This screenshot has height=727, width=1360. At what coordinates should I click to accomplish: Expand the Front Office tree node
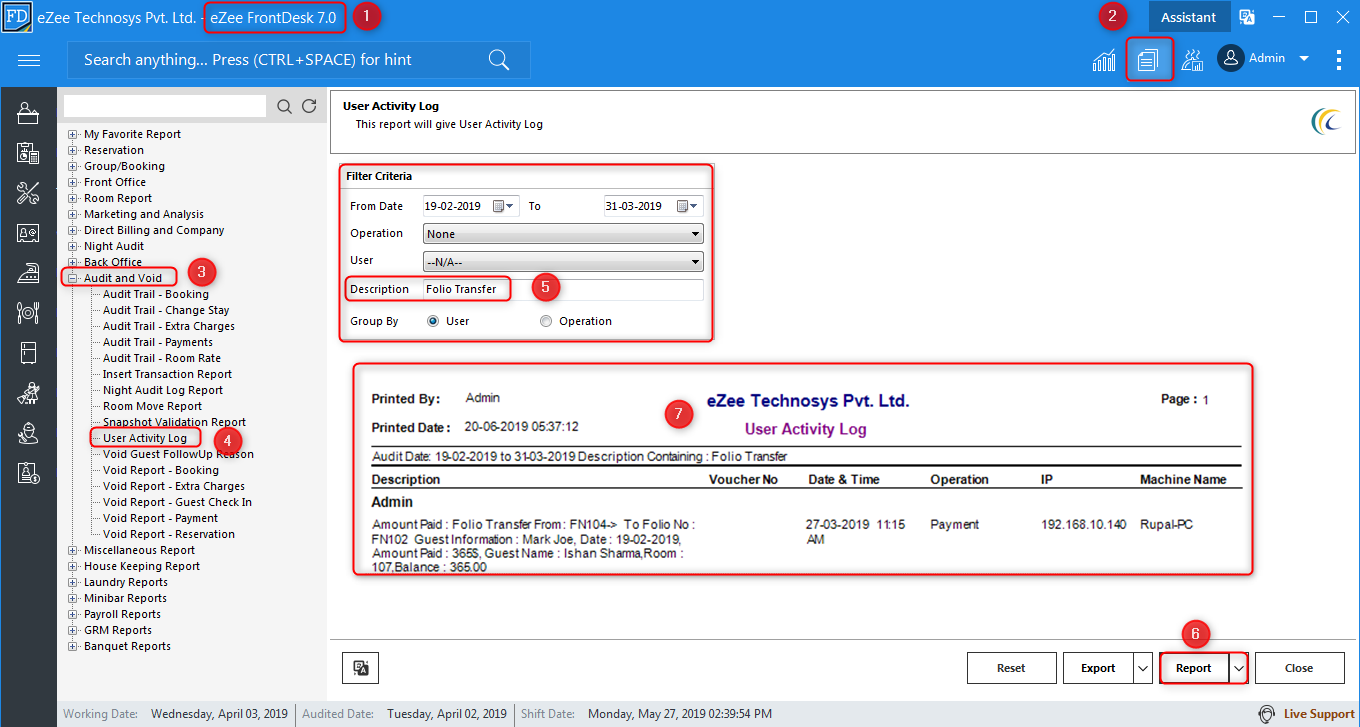[x=72, y=182]
